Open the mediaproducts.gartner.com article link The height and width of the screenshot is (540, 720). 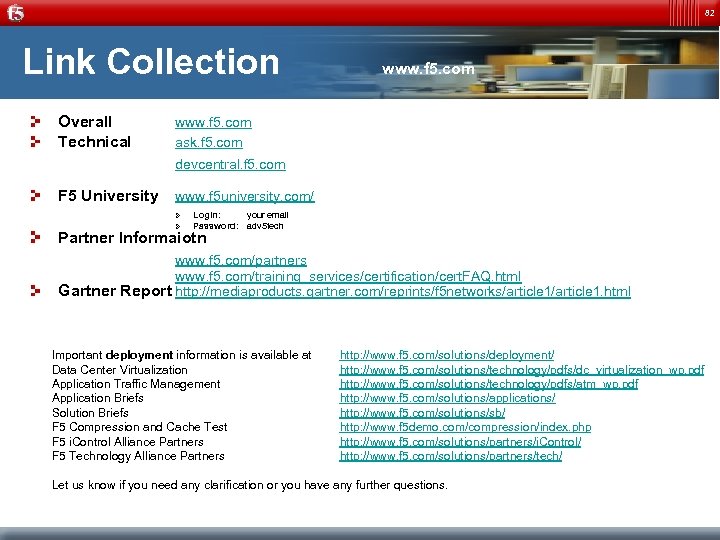pos(403,292)
